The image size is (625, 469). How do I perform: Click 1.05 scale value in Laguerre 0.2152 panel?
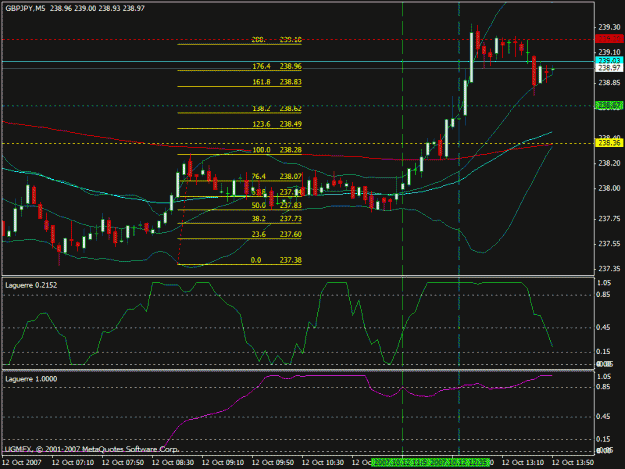pyautogui.click(x=604, y=283)
